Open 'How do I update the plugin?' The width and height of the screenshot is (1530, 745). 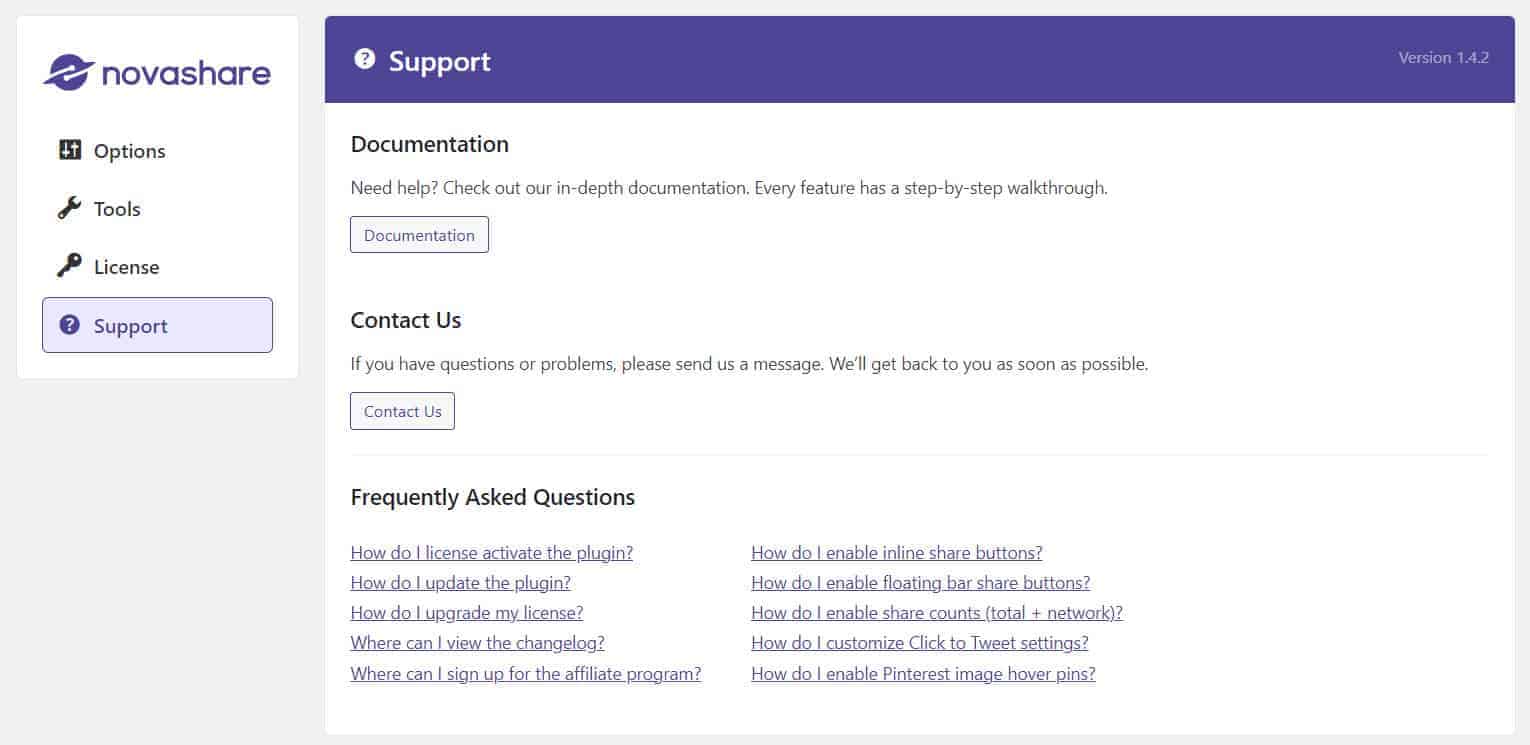(x=461, y=582)
